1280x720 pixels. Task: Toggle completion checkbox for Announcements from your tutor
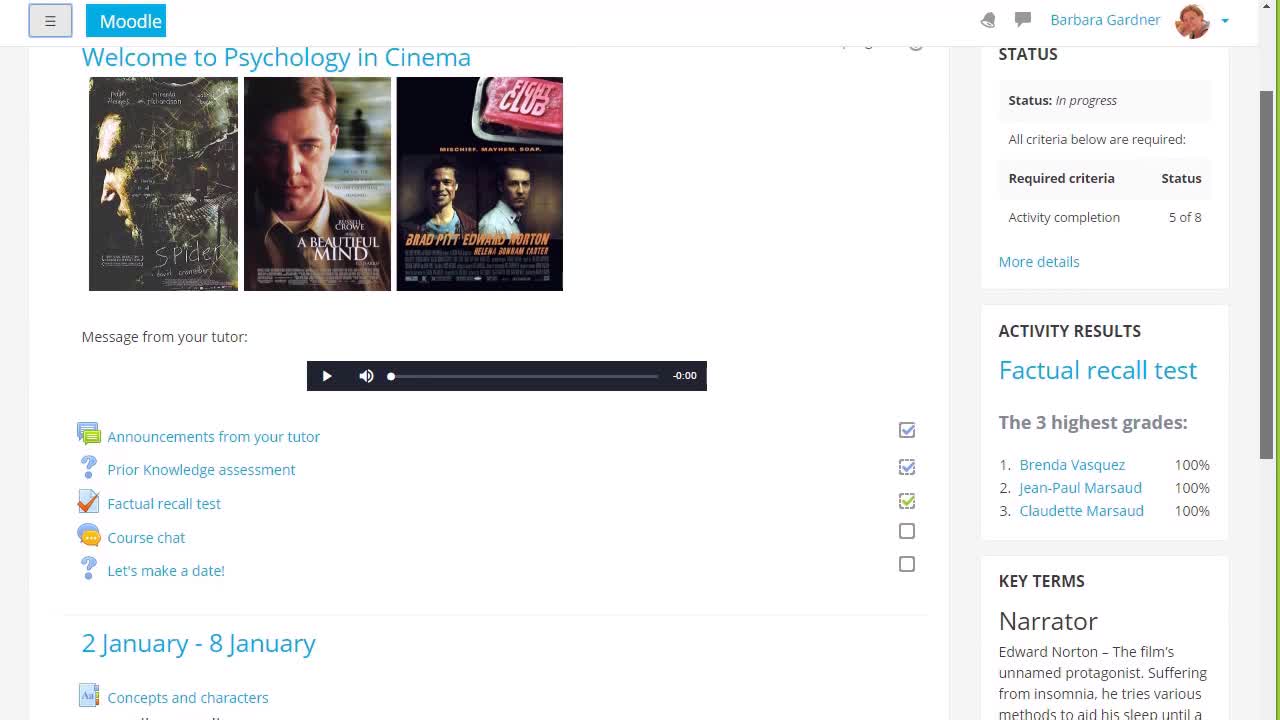[x=907, y=430]
